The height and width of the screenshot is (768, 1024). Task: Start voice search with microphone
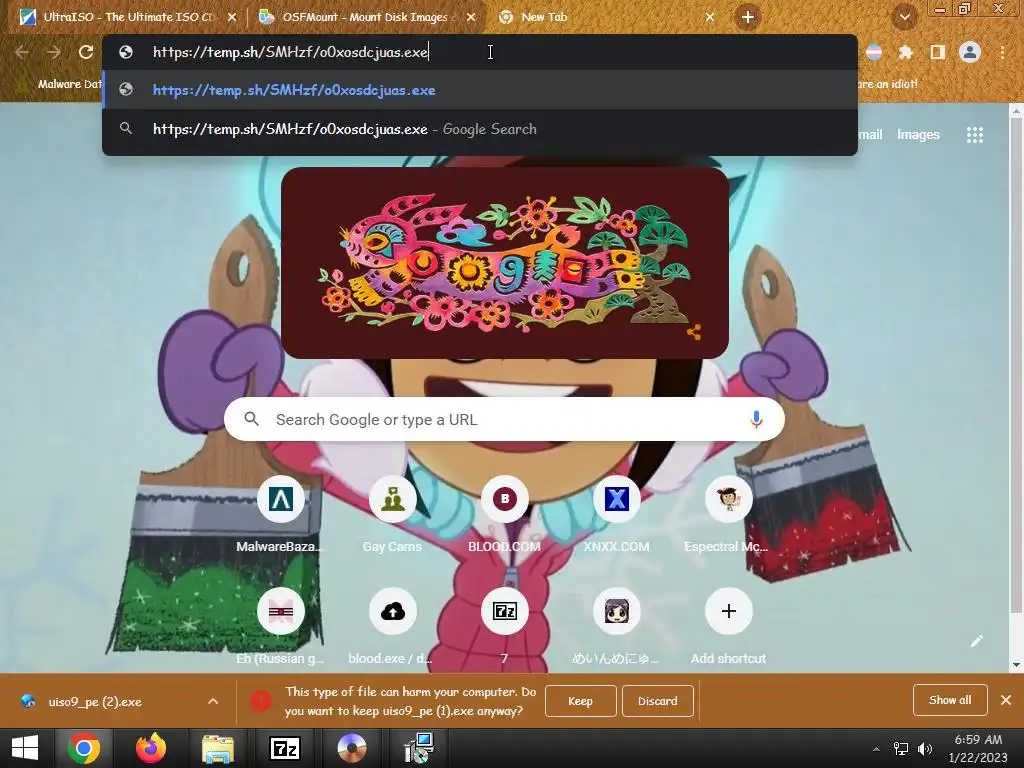(756, 419)
